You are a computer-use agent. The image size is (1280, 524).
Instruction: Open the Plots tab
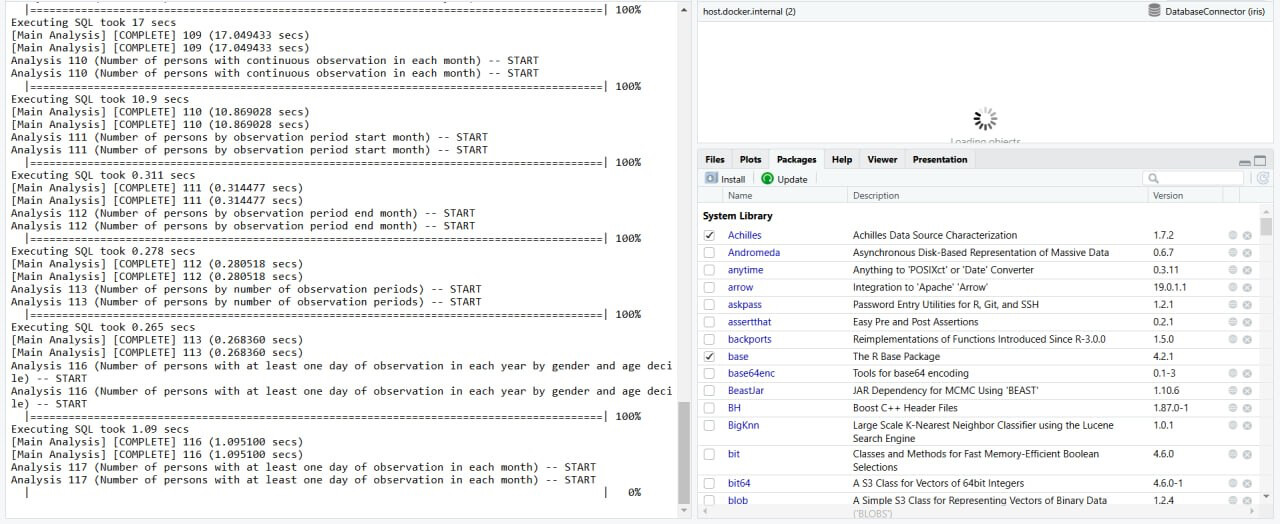(x=751, y=159)
